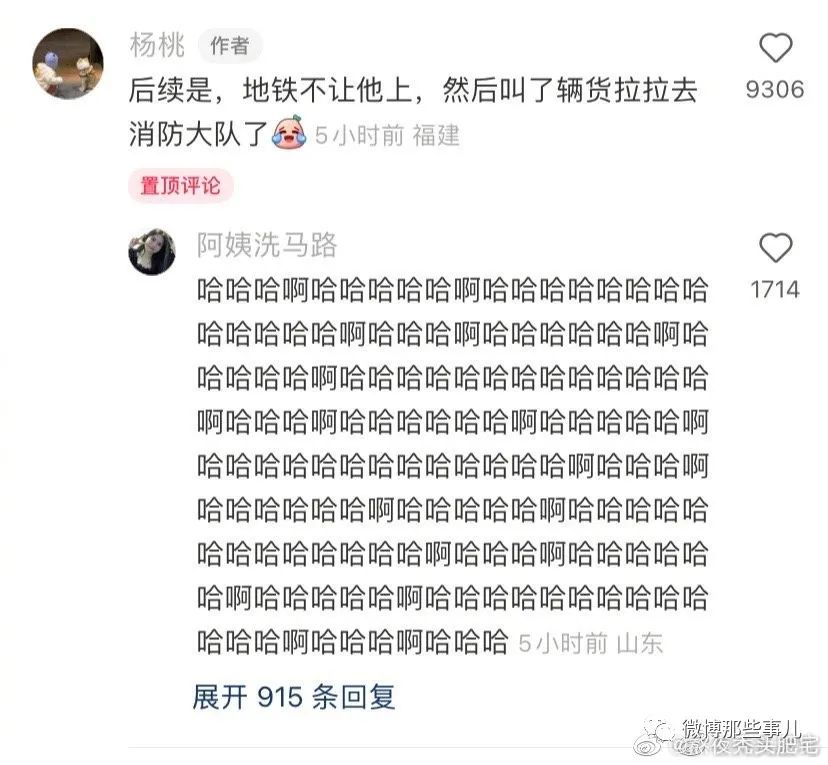Click the 9306 like count
828x765 pixels.
click(775, 89)
